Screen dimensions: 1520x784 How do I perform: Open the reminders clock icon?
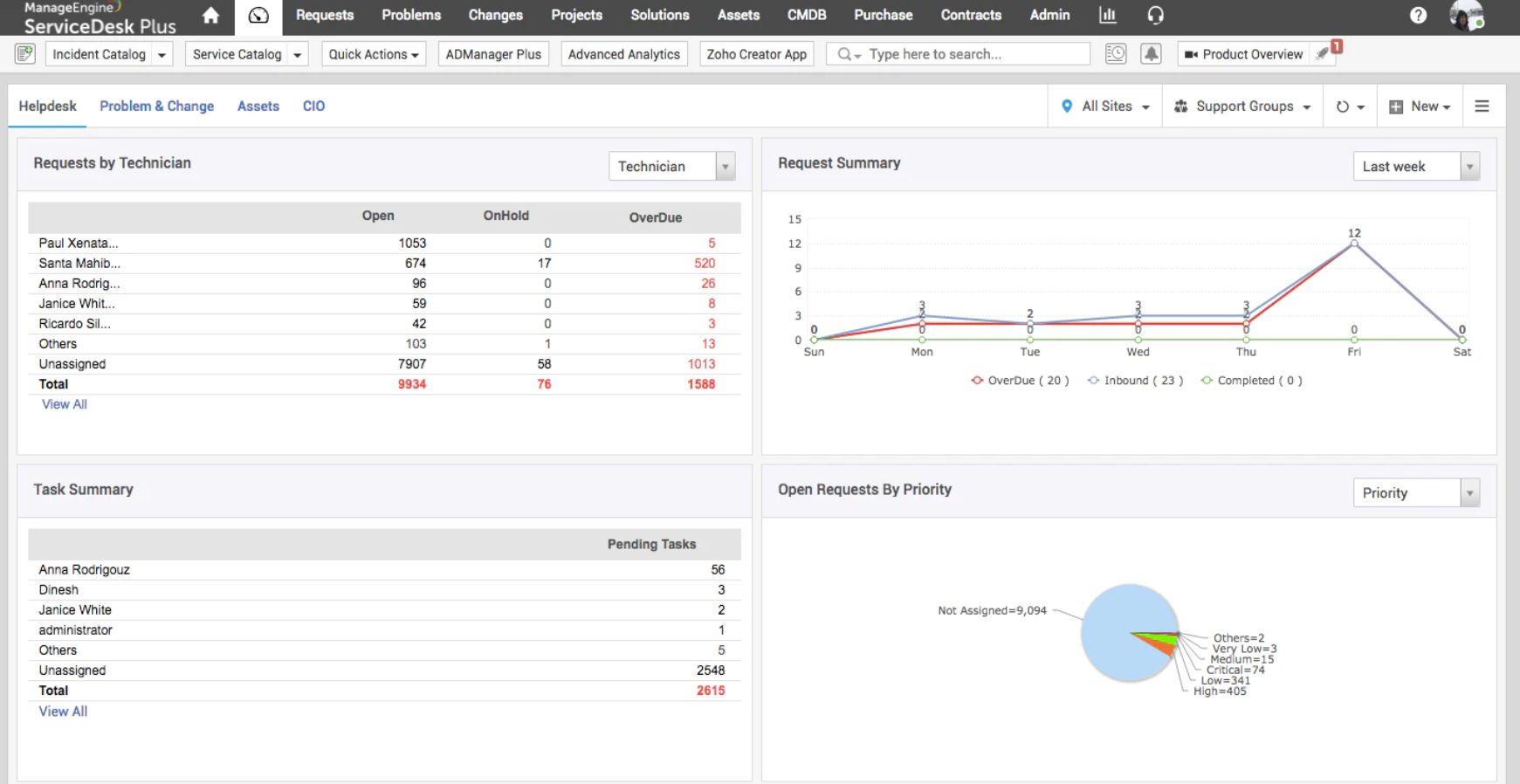(1115, 54)
